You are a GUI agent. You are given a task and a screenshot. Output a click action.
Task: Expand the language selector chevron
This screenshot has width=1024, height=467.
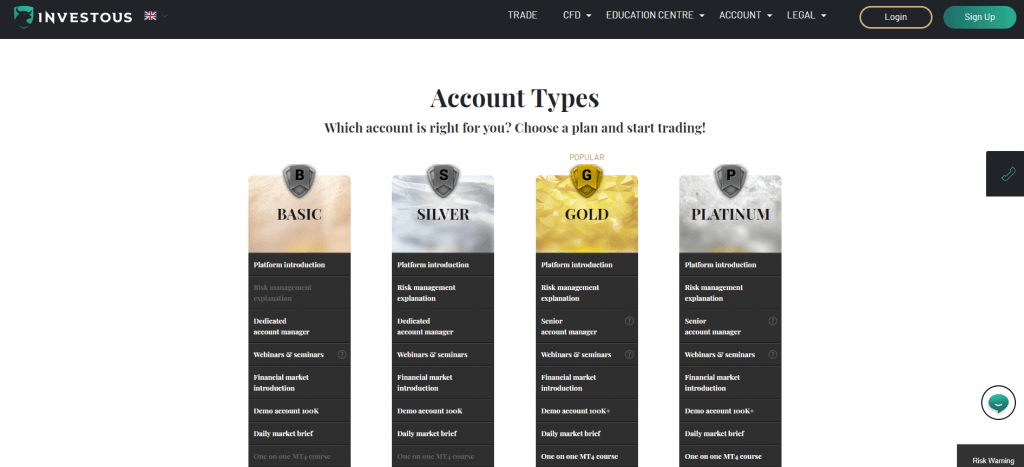(x=165, y=16)
